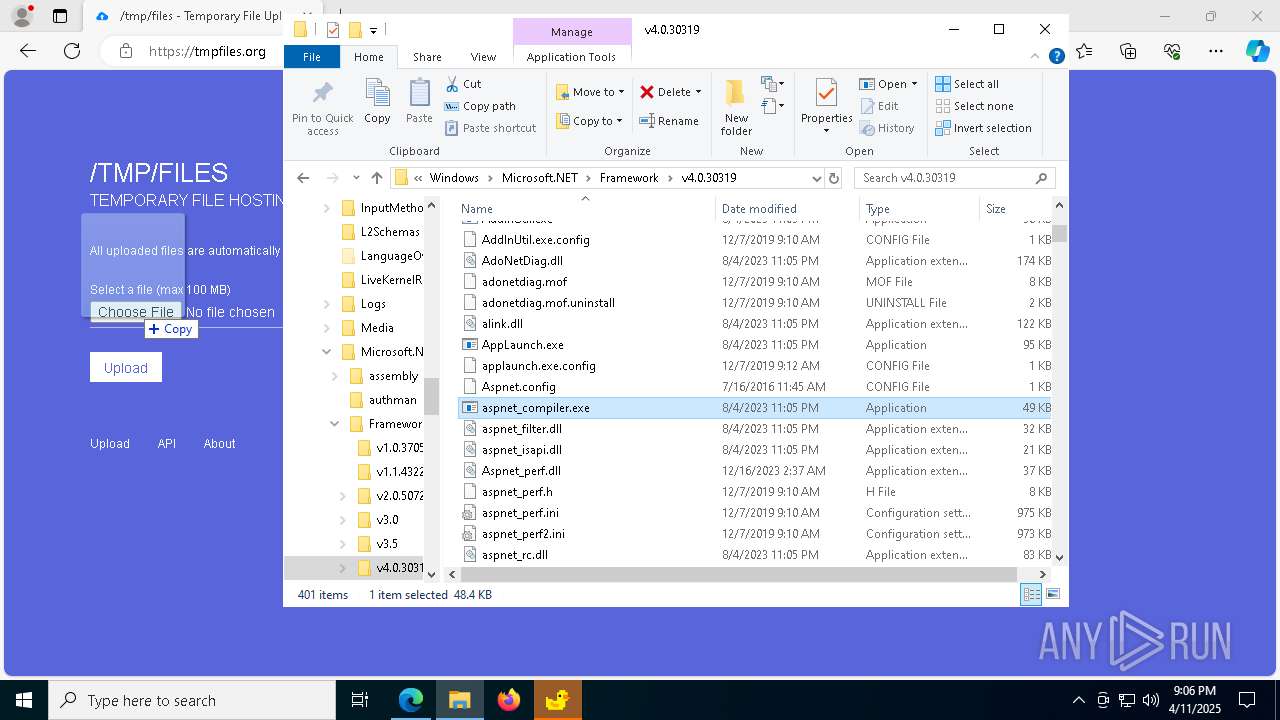The height and width of the screenshot is (720, 1280).
Task: Open the Open button dropdown arrow
Action: point(914,84)
